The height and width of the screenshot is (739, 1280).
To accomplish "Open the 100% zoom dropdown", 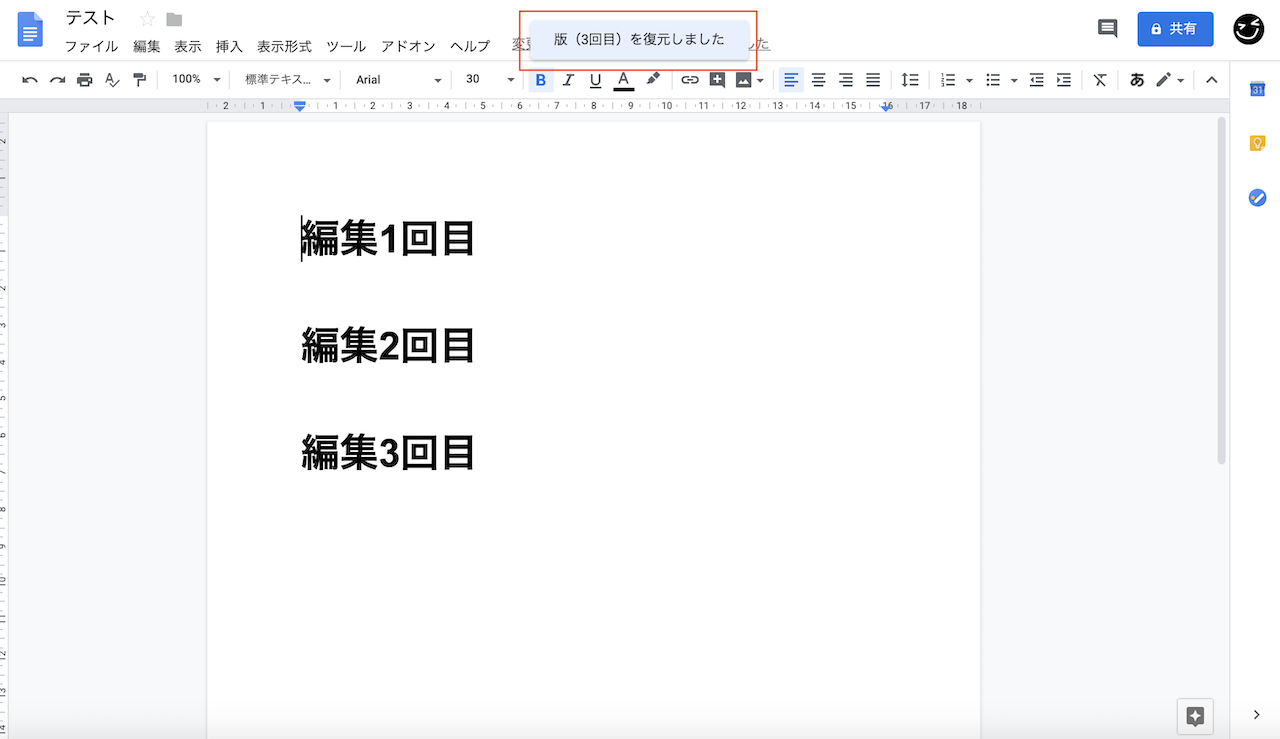I will pos(196,80).
